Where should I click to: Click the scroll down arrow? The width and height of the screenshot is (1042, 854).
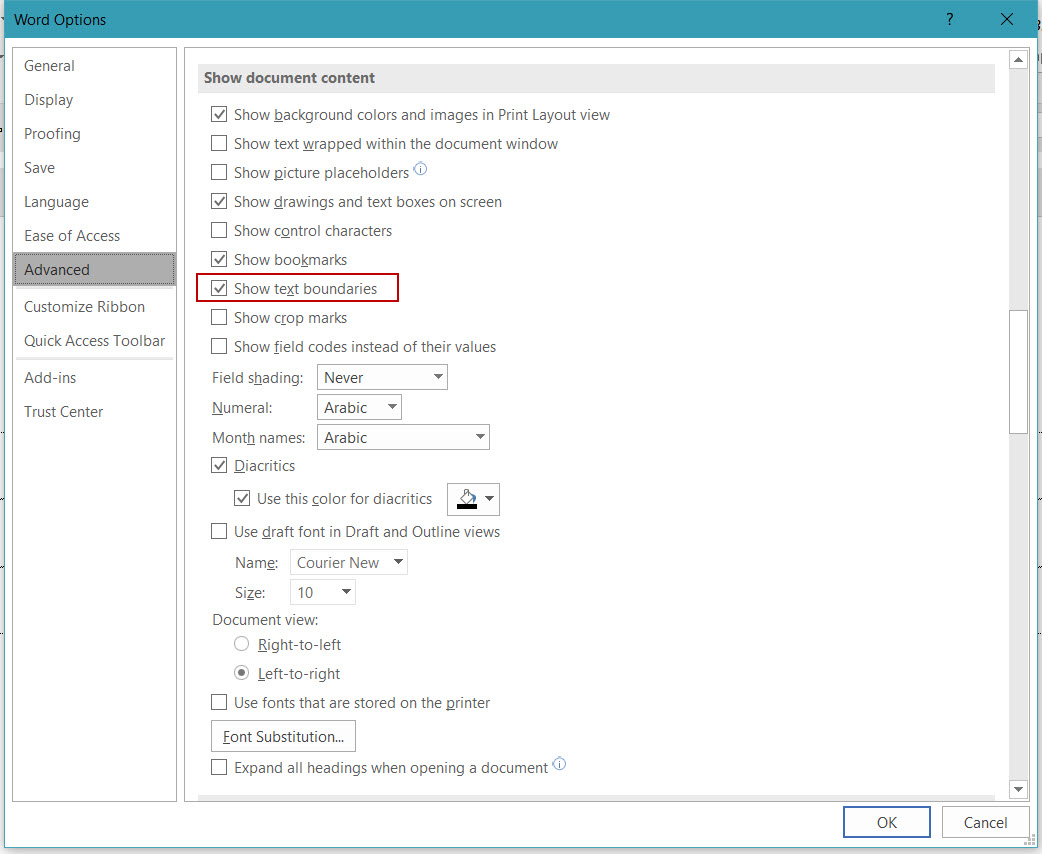click(x=1018, y=789)
